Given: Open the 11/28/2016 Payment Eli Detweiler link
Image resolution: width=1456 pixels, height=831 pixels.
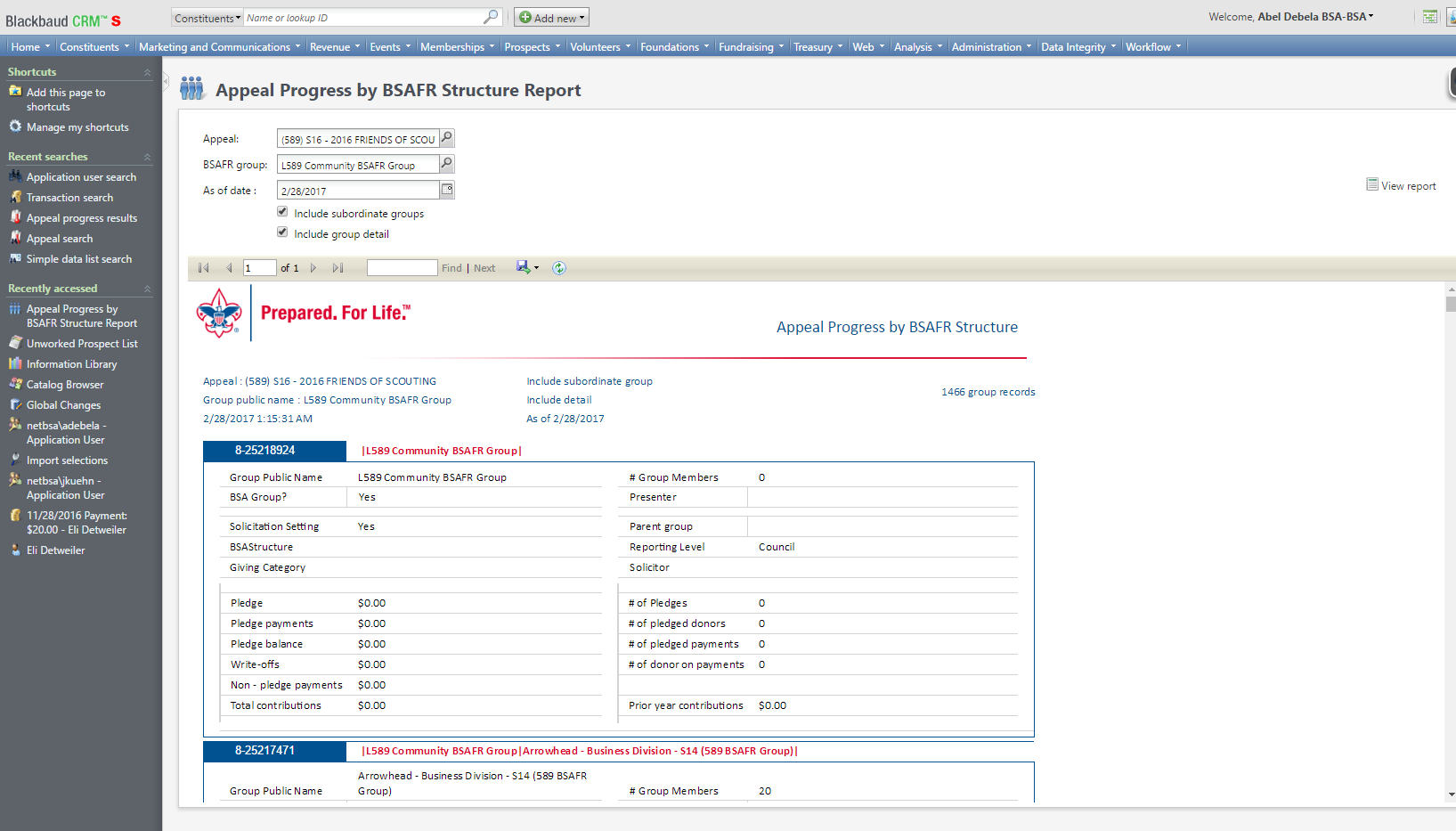Looking at the screenshot, I should click(77, 522).
